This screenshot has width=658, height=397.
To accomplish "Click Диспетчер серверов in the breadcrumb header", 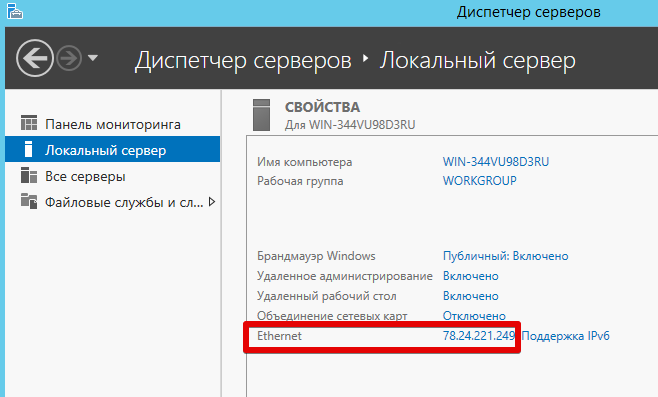I will coord(243,60).
